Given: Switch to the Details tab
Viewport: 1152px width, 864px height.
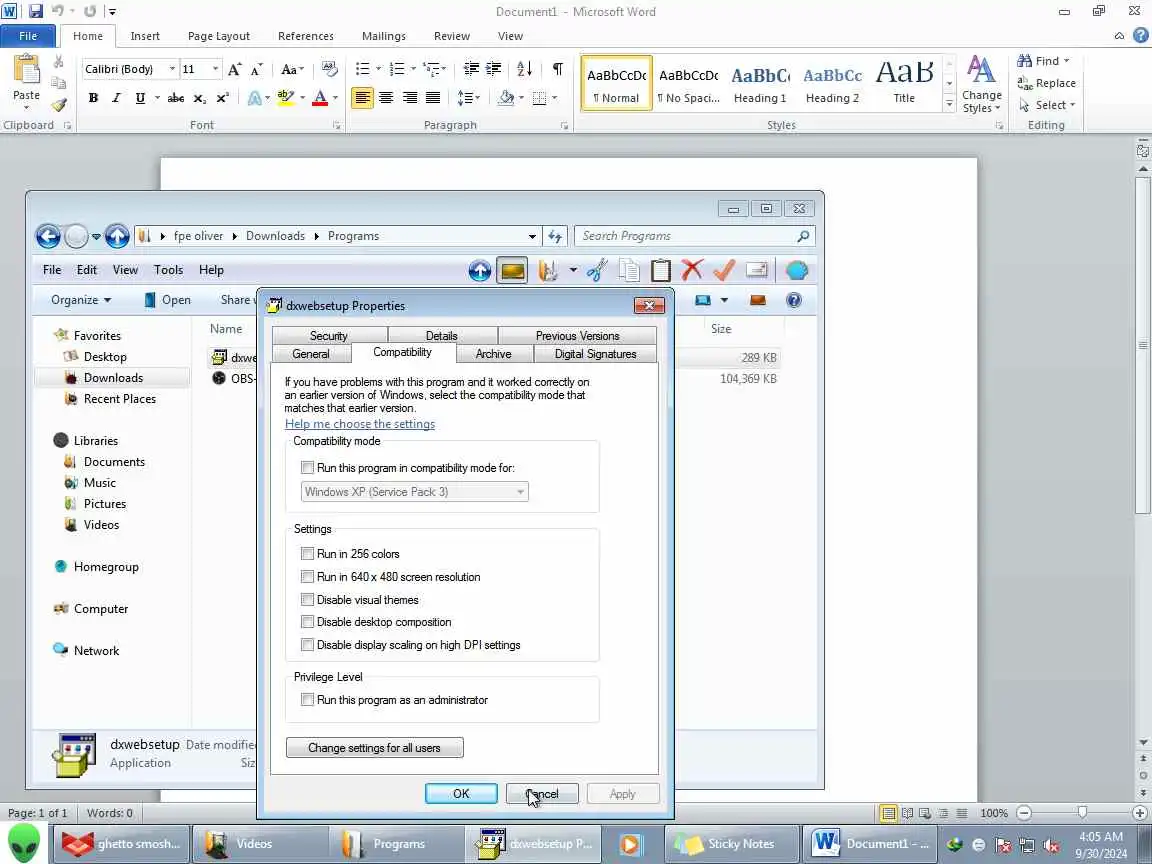Looking at the screenshot, I should click(442, 336).
